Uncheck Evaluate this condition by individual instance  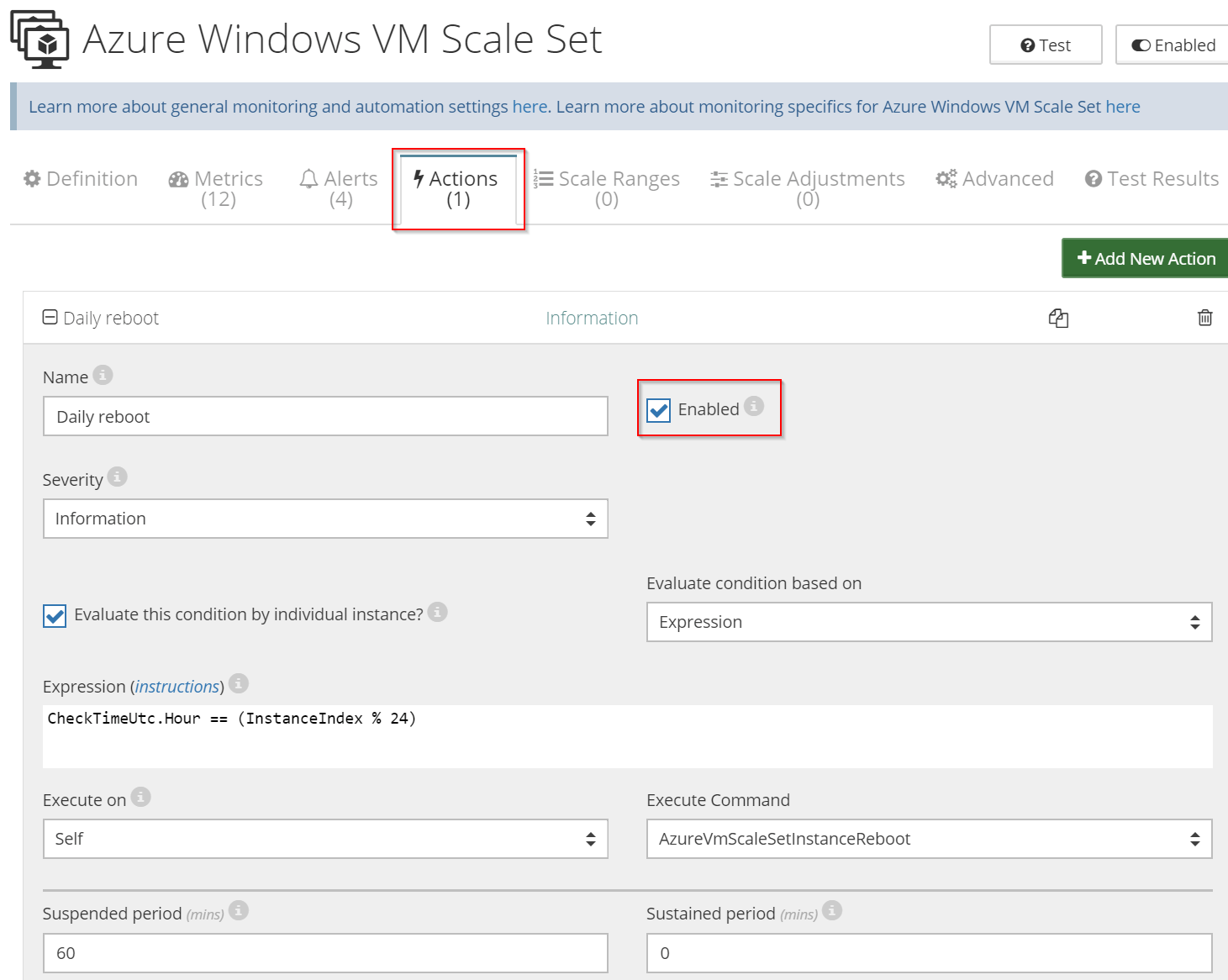55,616
